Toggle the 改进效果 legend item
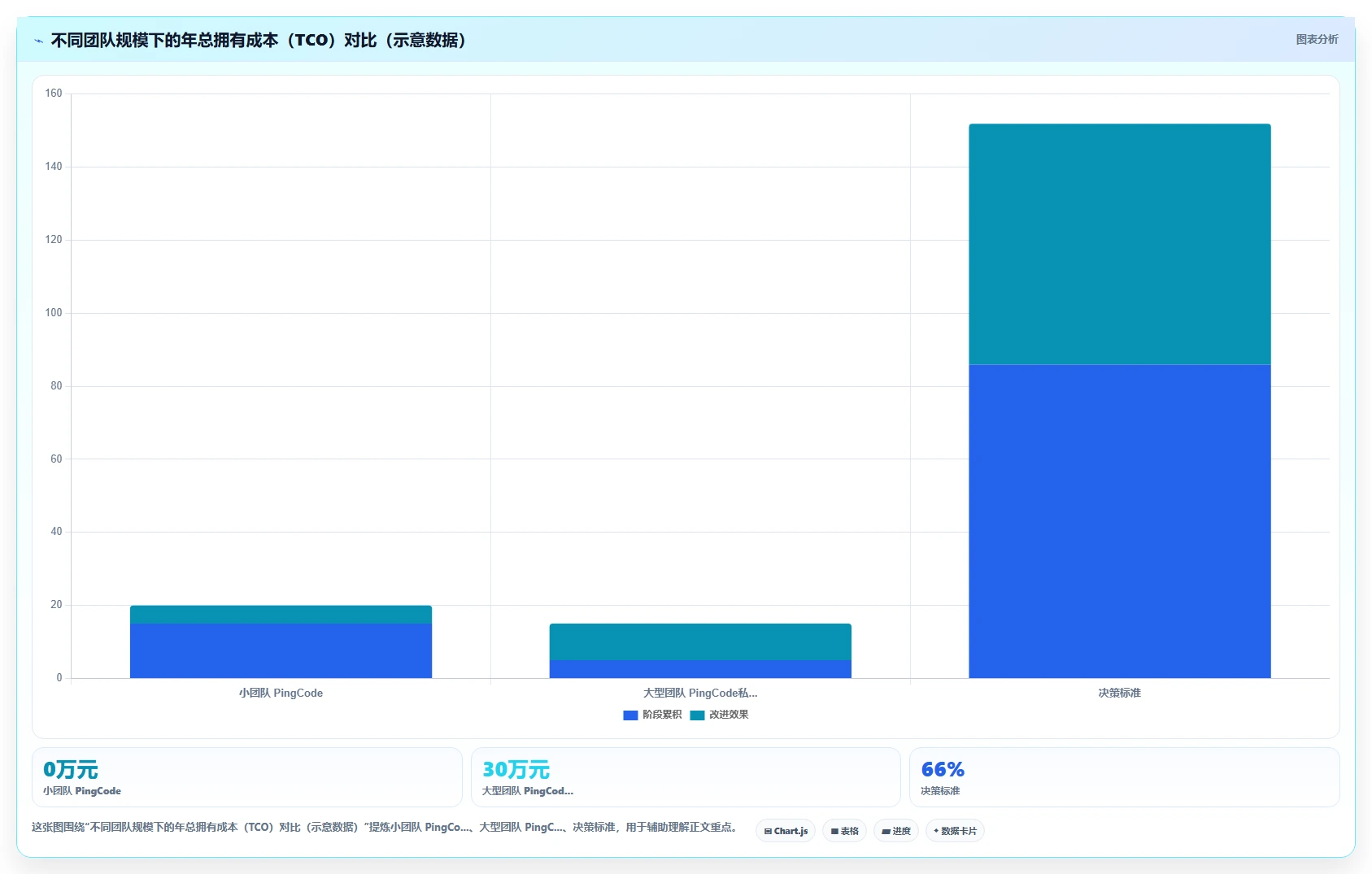 pos(719,715)
